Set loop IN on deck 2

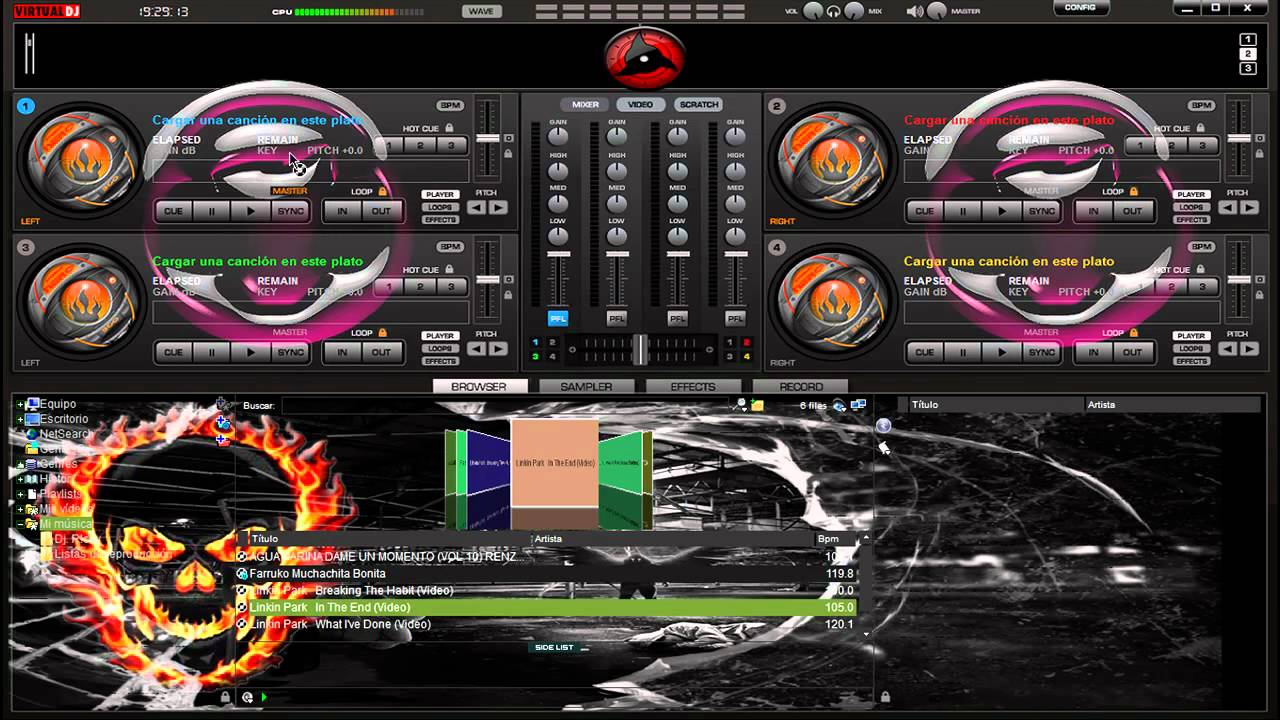click(x=1093, y=211)
